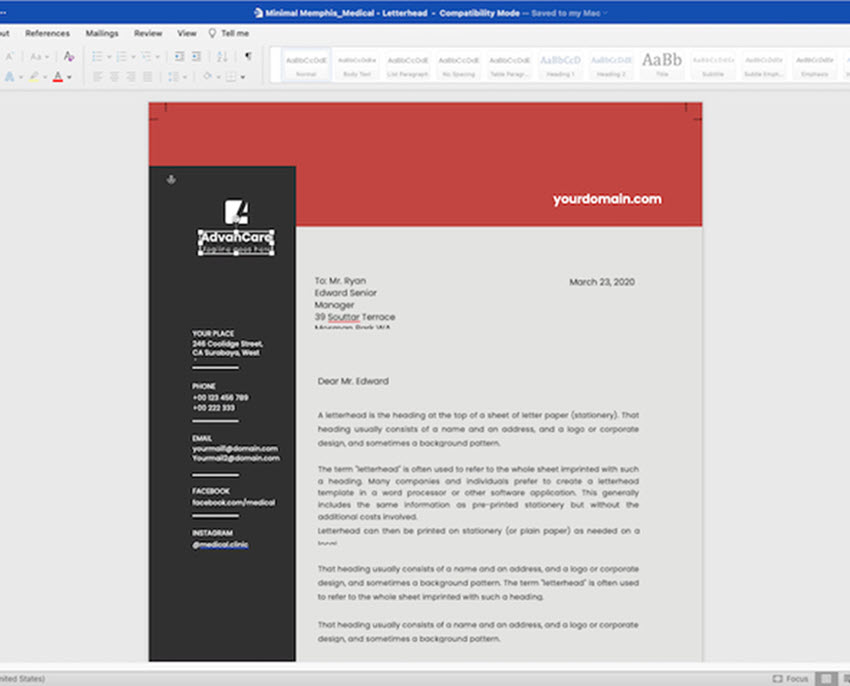Toggle justified paragraph alignment
The image size is (850, 686).
[149, 76]
